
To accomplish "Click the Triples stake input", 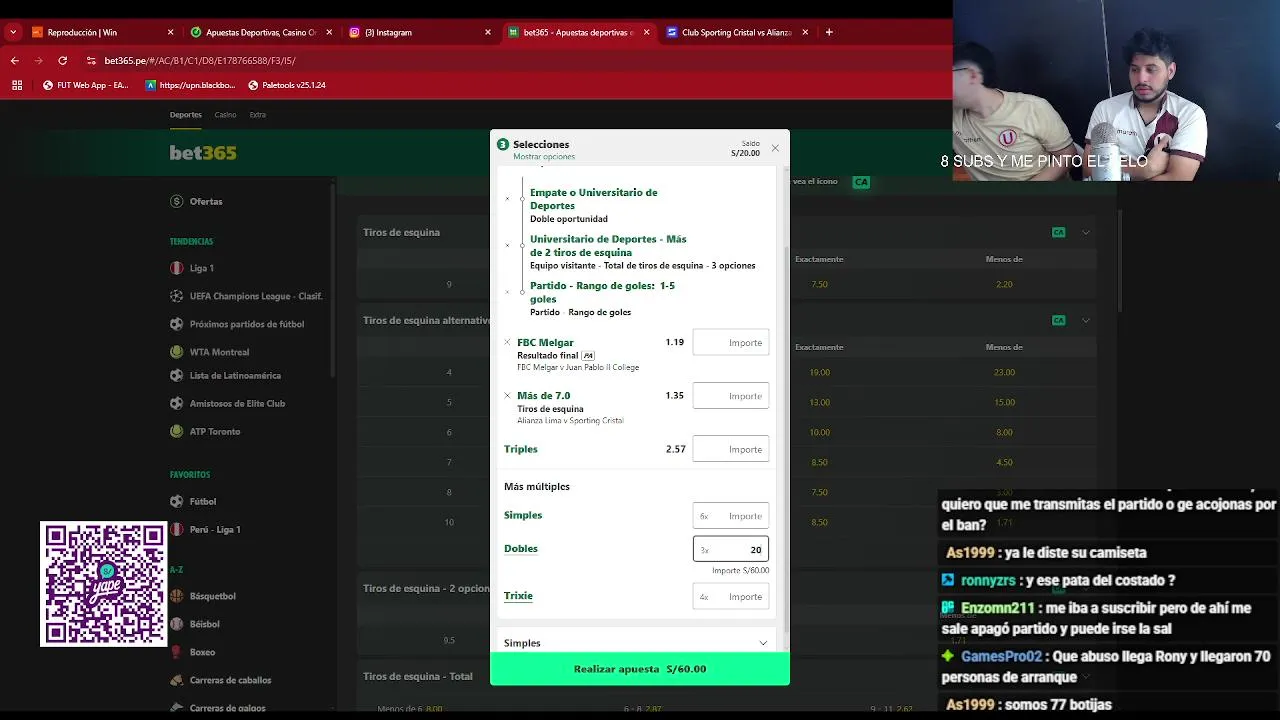I will [731, 449].
